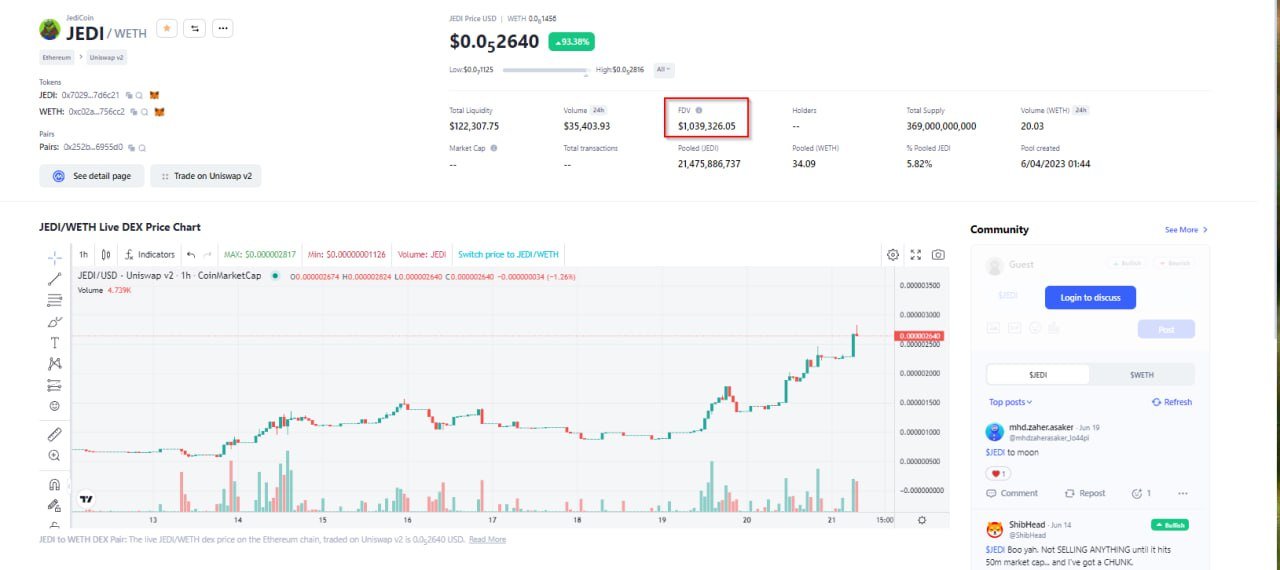This screenshot has width=1280, height=570.
Task: Show Market Cap info tooltip icon
Action: coord(494,148)
